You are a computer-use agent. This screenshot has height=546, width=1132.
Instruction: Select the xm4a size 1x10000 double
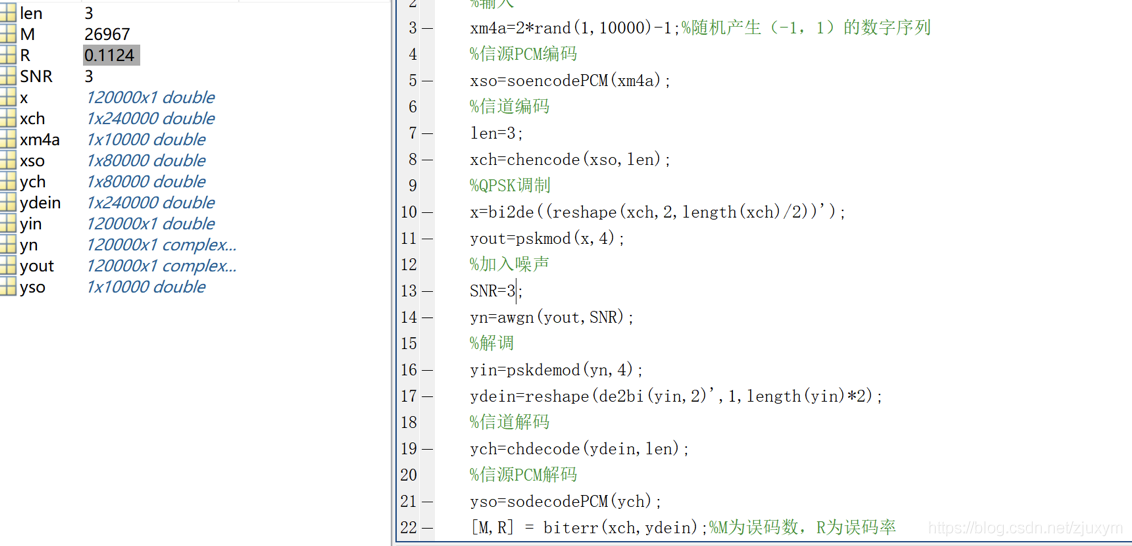click(x=145, y=139)
